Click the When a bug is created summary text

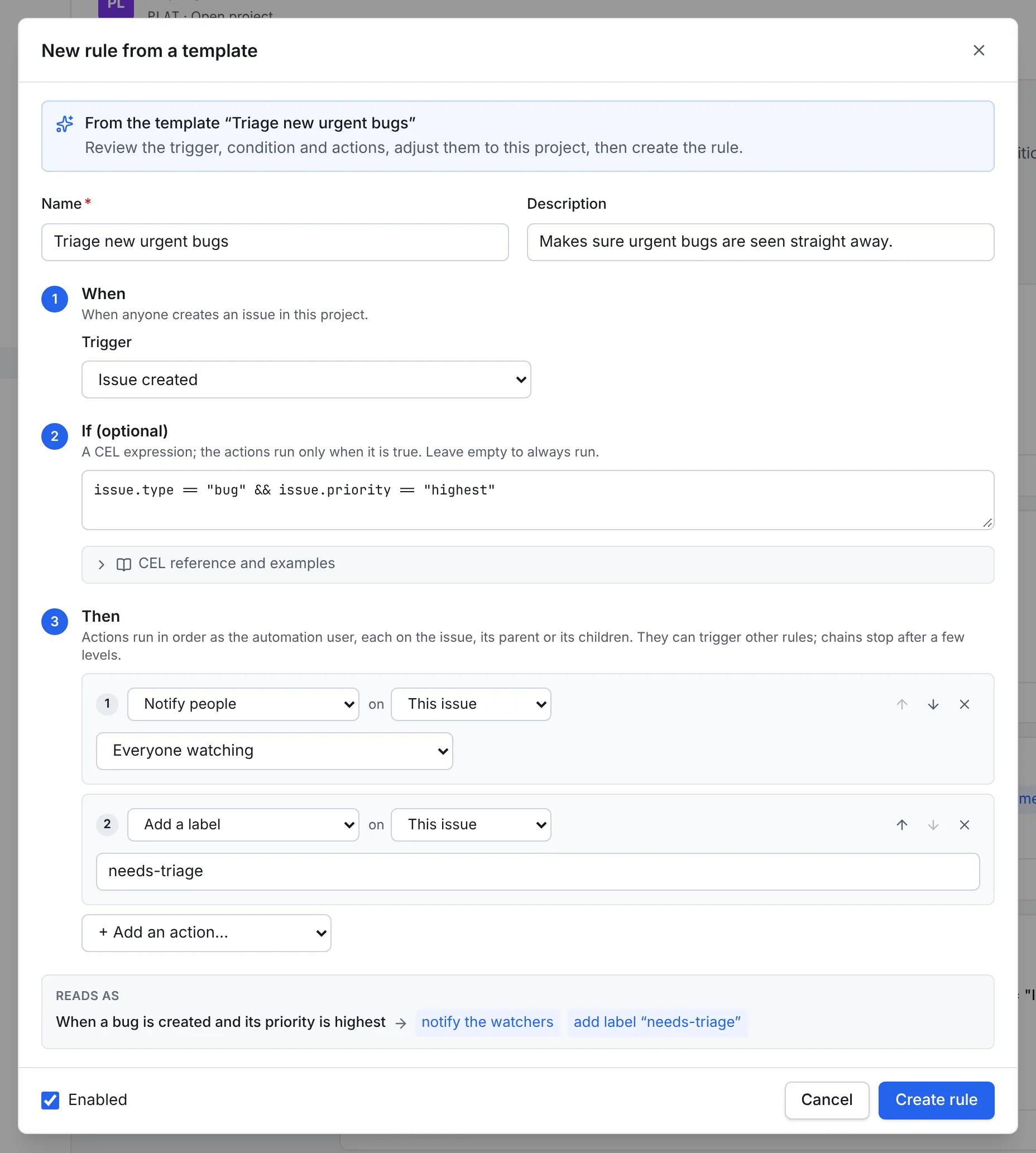click(x=221, y=1022)
